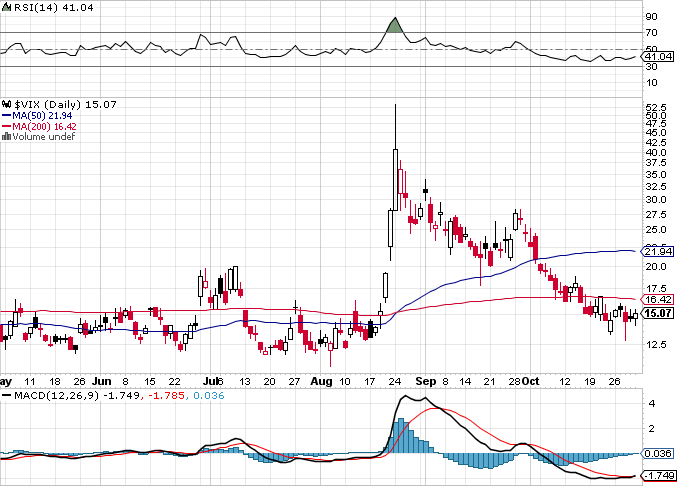Click the triangle icon beside the RSI(14) label
The image size is (677, 486).
click(x=6, y=6)
